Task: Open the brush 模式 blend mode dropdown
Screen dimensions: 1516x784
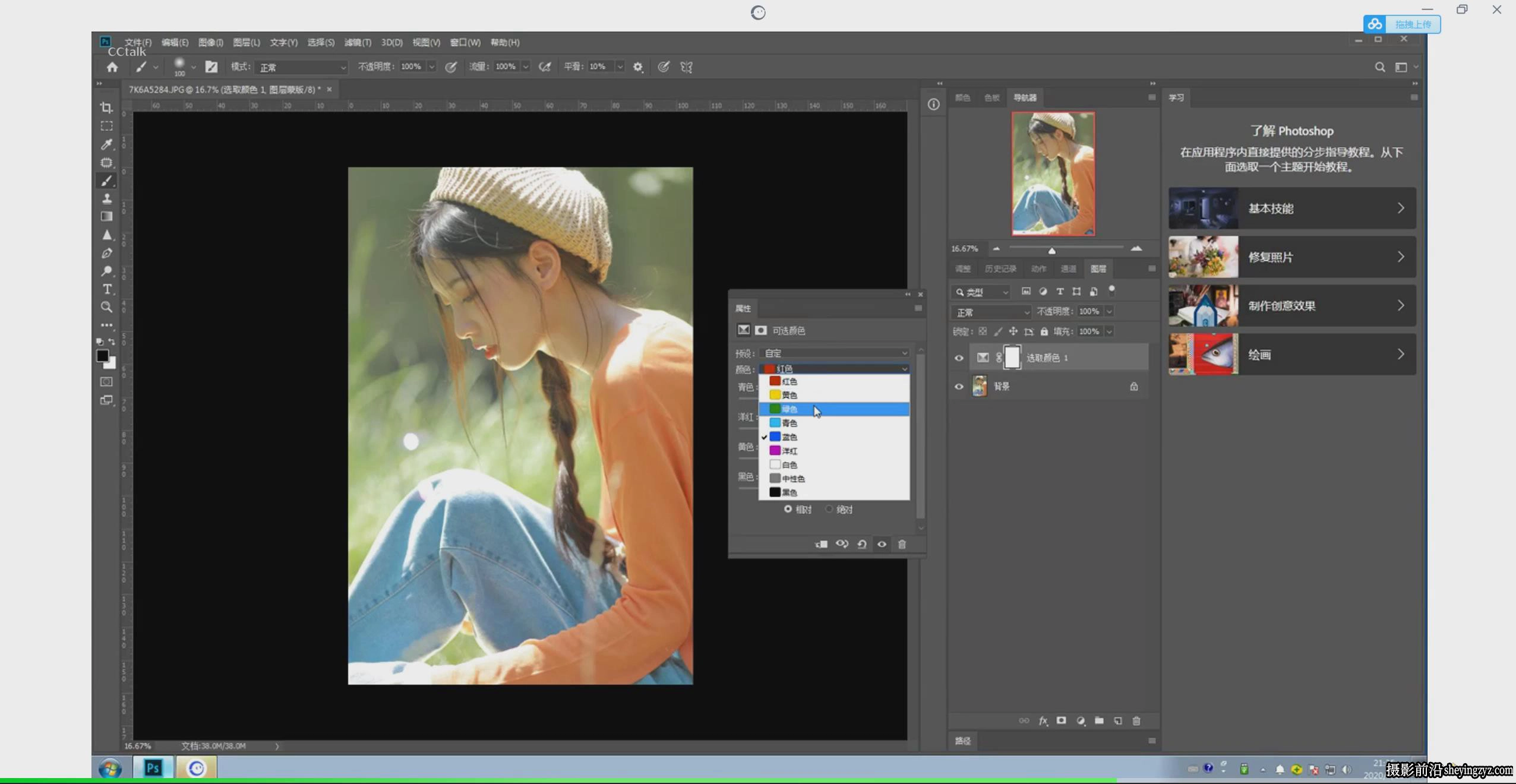Action: point(301,67)
